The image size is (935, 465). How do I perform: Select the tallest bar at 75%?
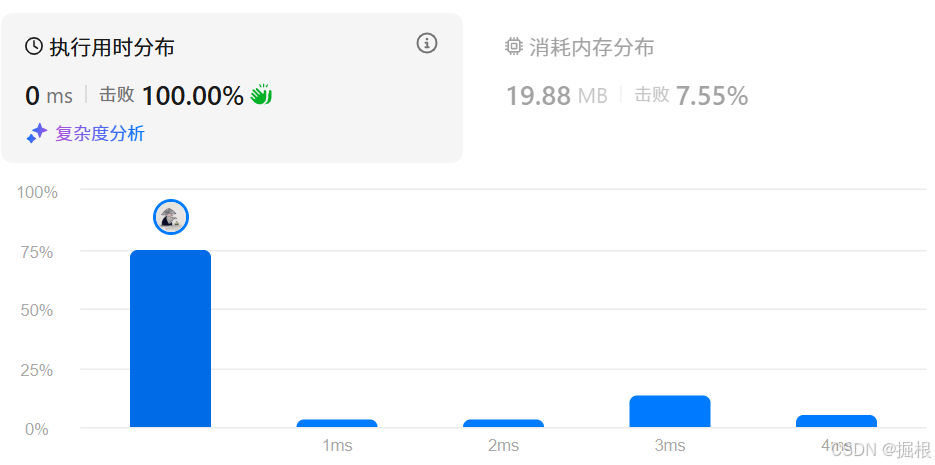coord(171,339)
